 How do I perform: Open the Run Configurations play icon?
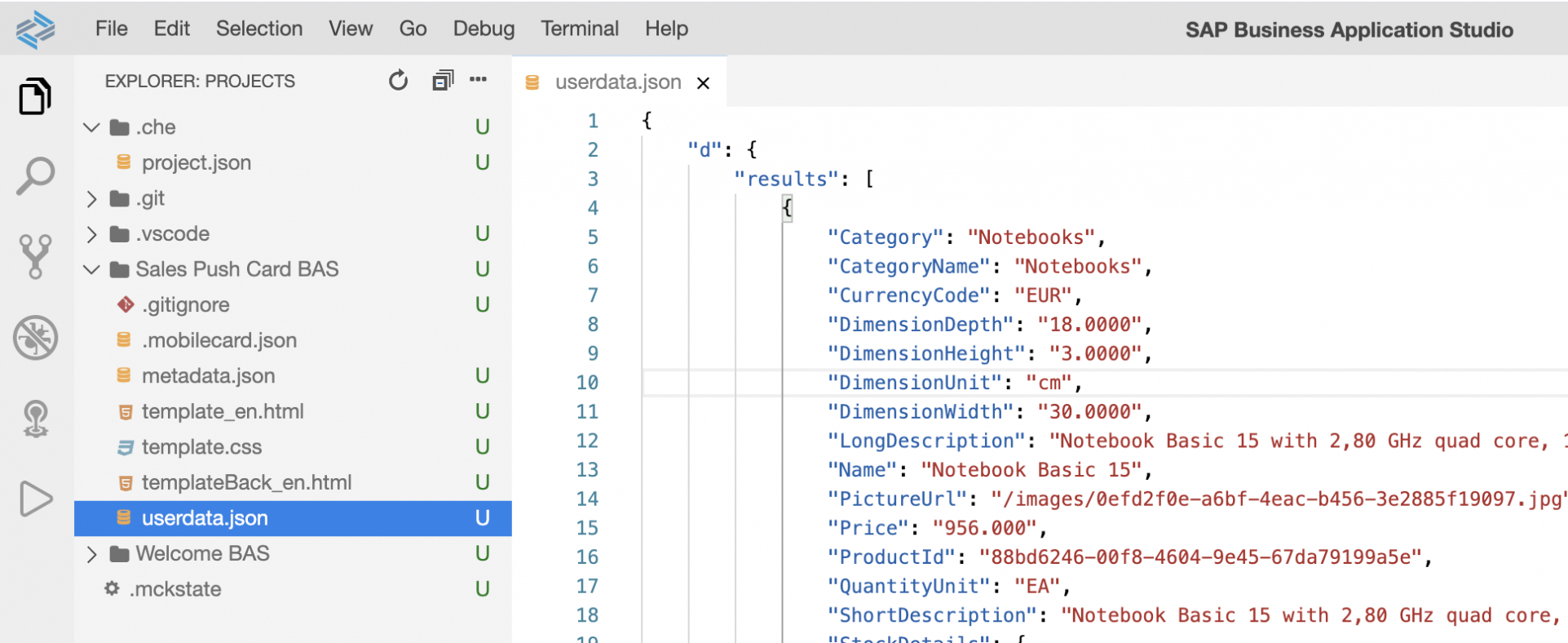(35, 499)
